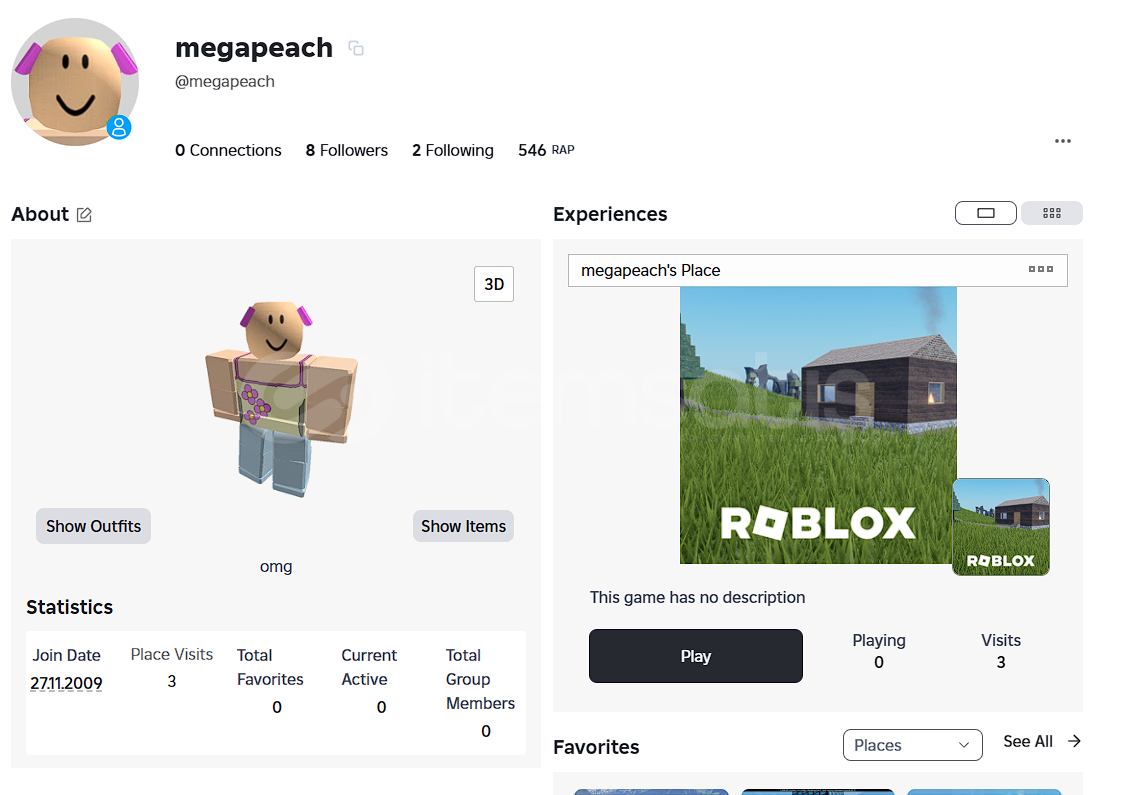The height and width of the screenshot is (795, 1137).
Task: Start the game with the Play button
Action: point(695,656)
